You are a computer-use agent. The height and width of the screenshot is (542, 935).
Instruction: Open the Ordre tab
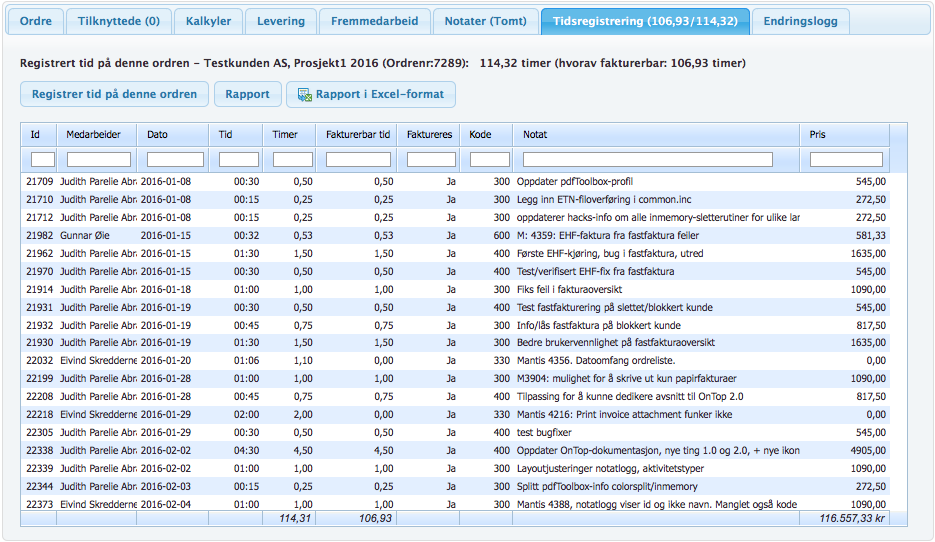(x=36, y=21)
